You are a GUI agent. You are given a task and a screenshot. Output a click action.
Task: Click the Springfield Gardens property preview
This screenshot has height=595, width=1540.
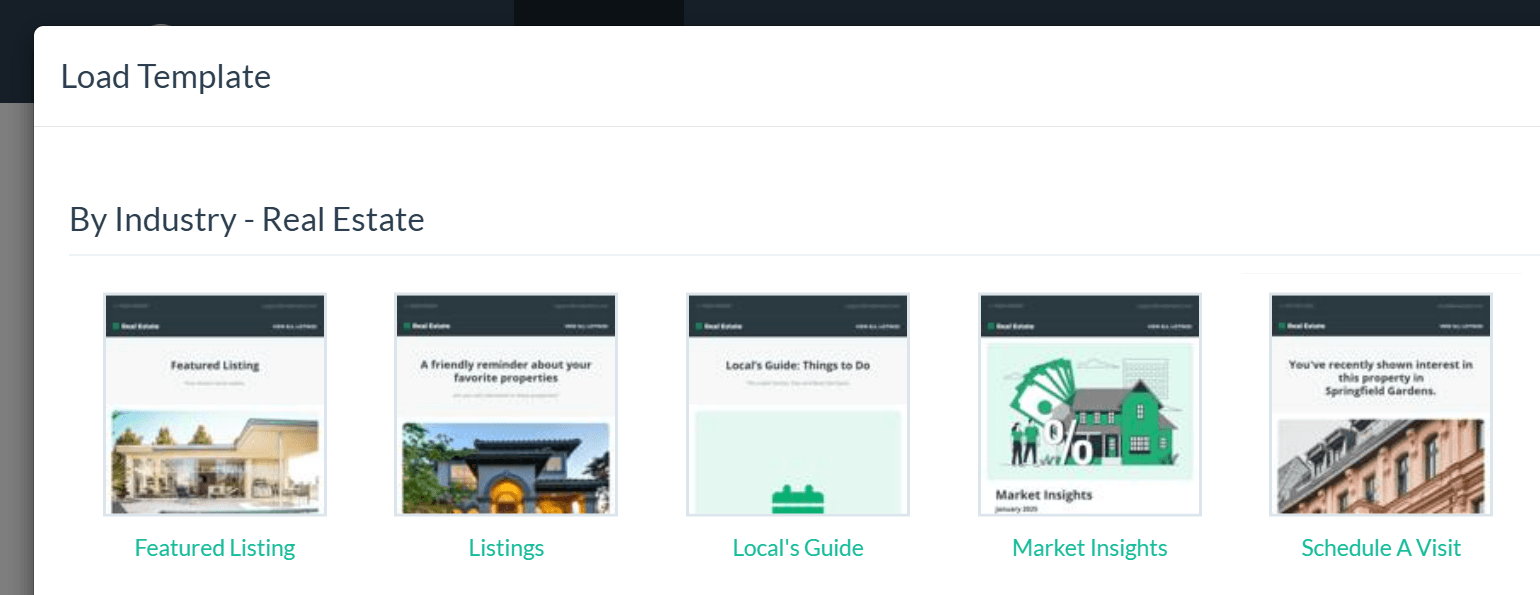pyautogui.click(x=1380, y=403)
